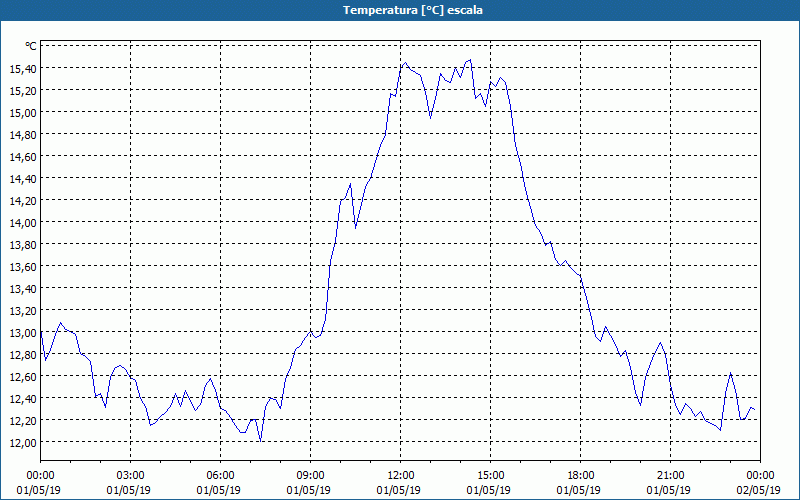Select the 14,00 y-axis value
Image resolution: width=800 pixels, height=500 pixels.
(23, 222)
